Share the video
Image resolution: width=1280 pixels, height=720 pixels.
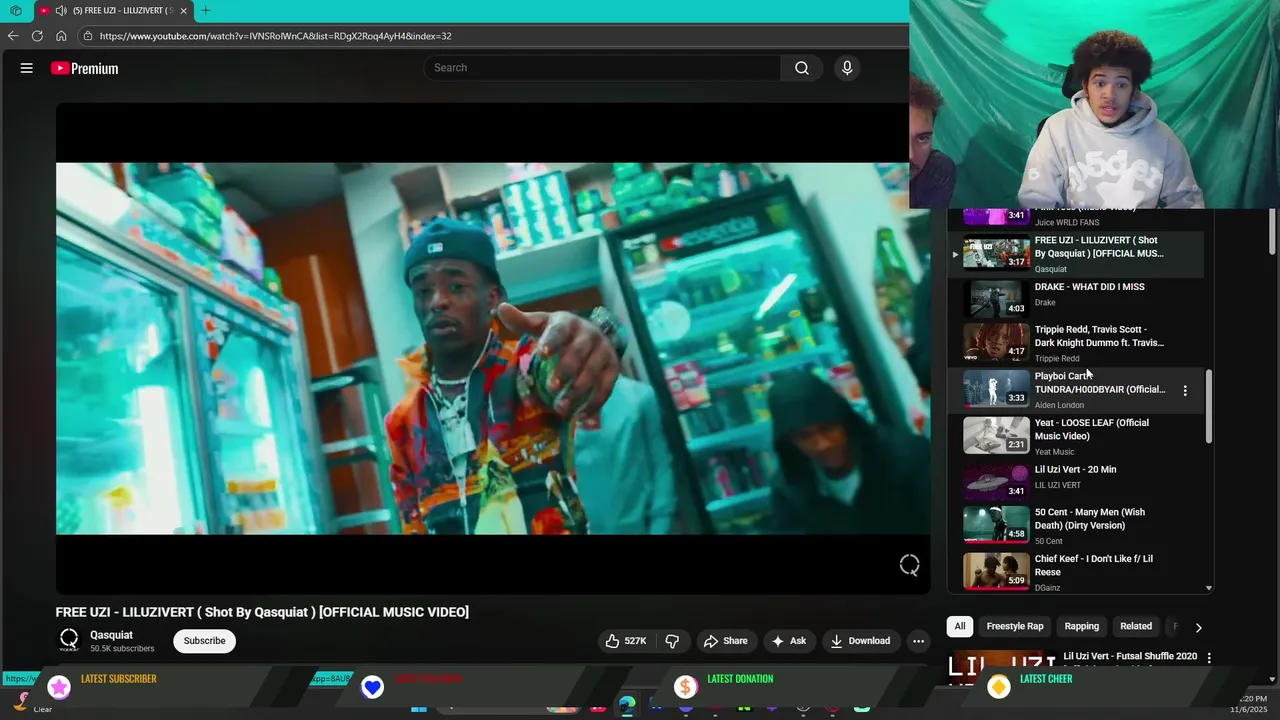725,641
